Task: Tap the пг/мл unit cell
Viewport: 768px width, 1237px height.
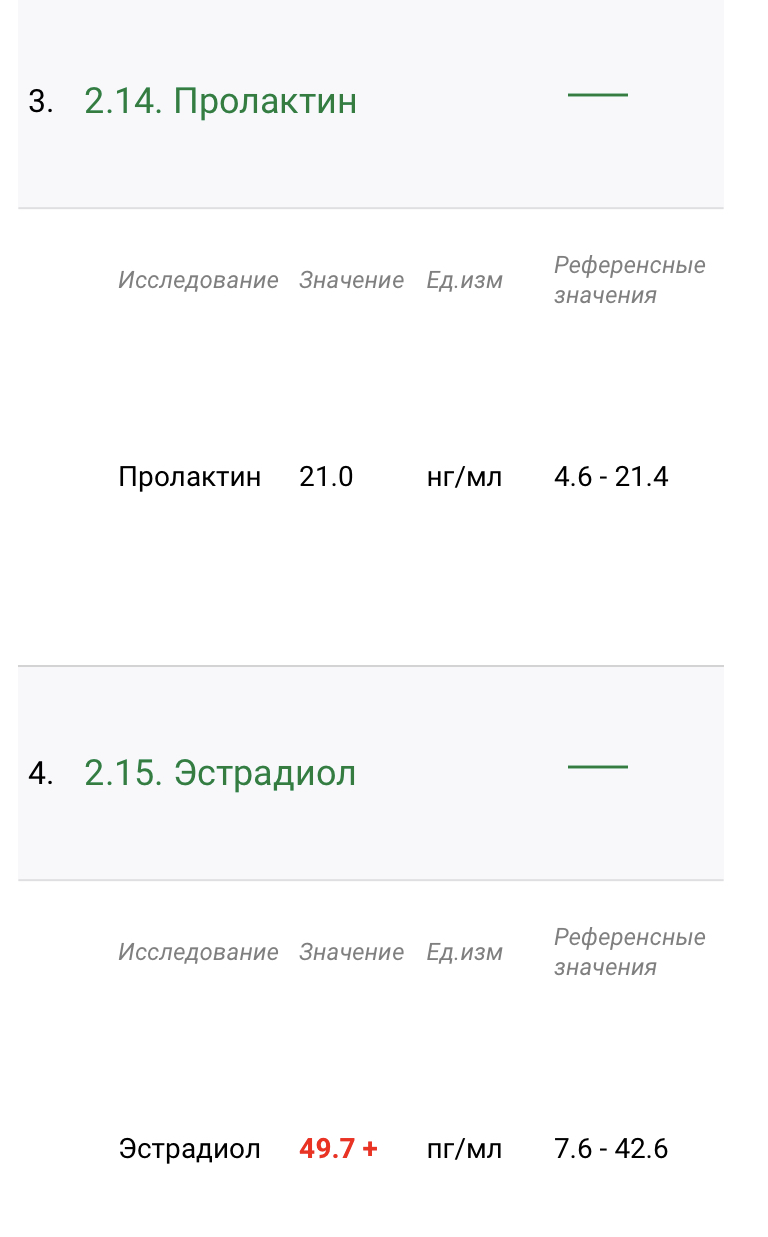Action: click(464, 1149)
